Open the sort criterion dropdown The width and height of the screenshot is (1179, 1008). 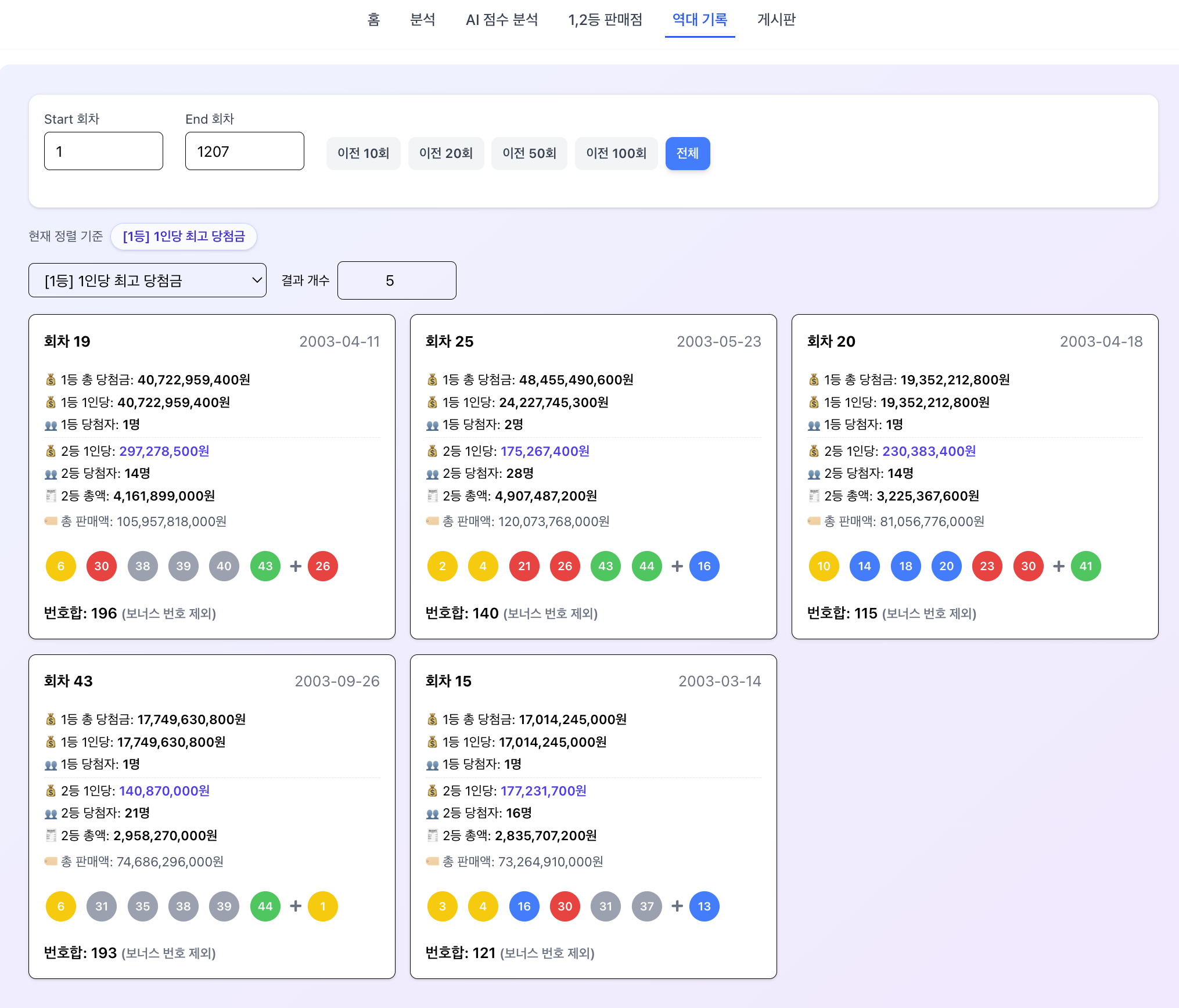click(x=148, y=280)
